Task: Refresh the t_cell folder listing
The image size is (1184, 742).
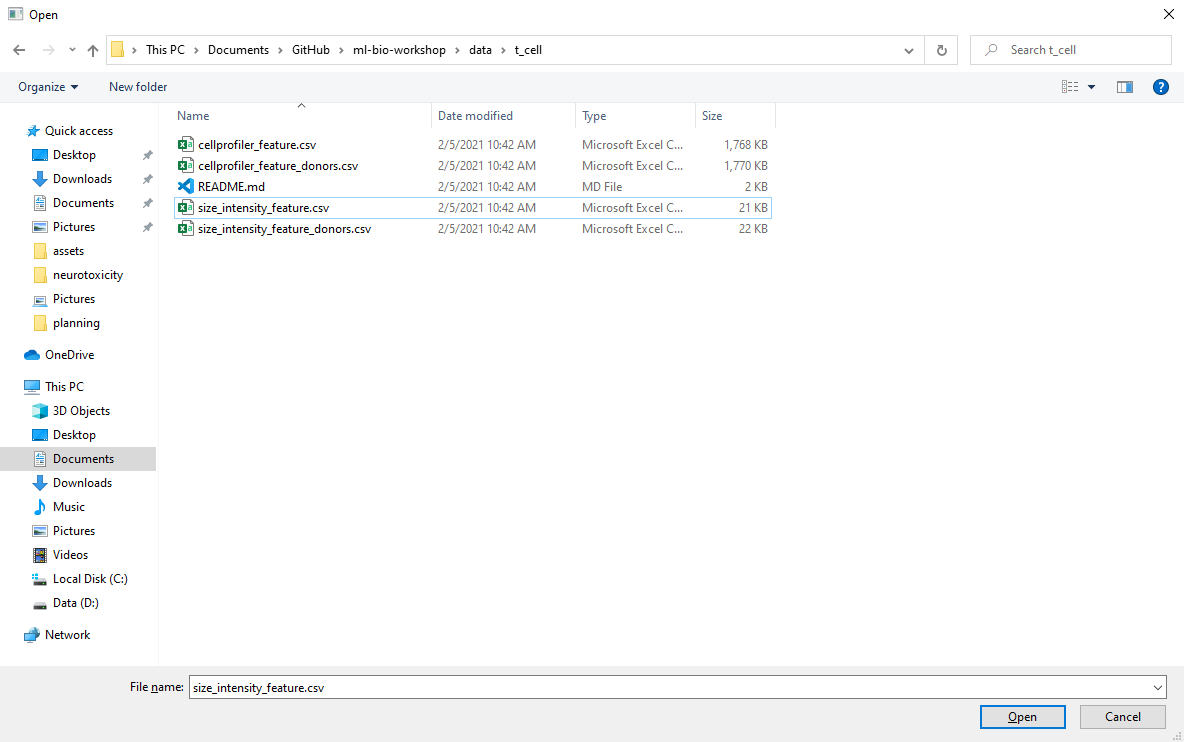Action: [x=941, y=50]
